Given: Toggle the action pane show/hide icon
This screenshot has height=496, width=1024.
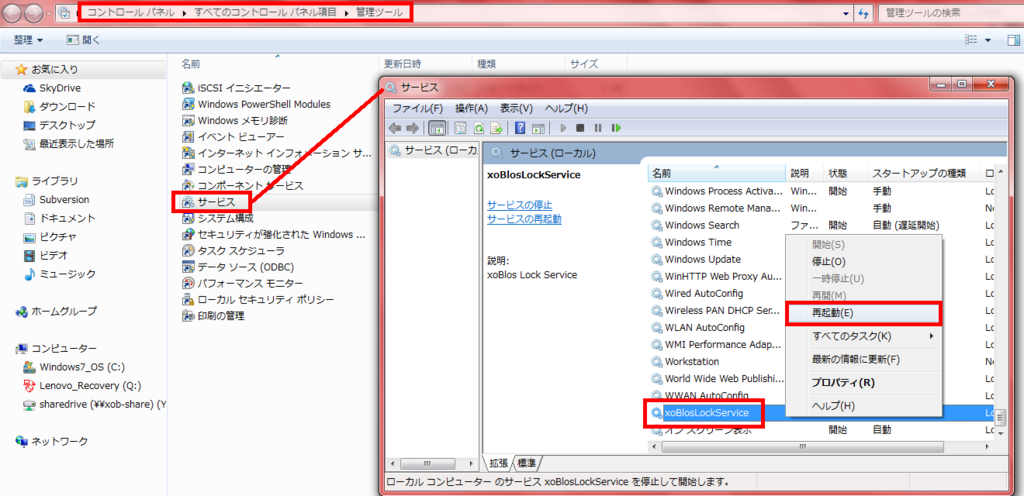Looking at the screenshot, I should 539,128.
